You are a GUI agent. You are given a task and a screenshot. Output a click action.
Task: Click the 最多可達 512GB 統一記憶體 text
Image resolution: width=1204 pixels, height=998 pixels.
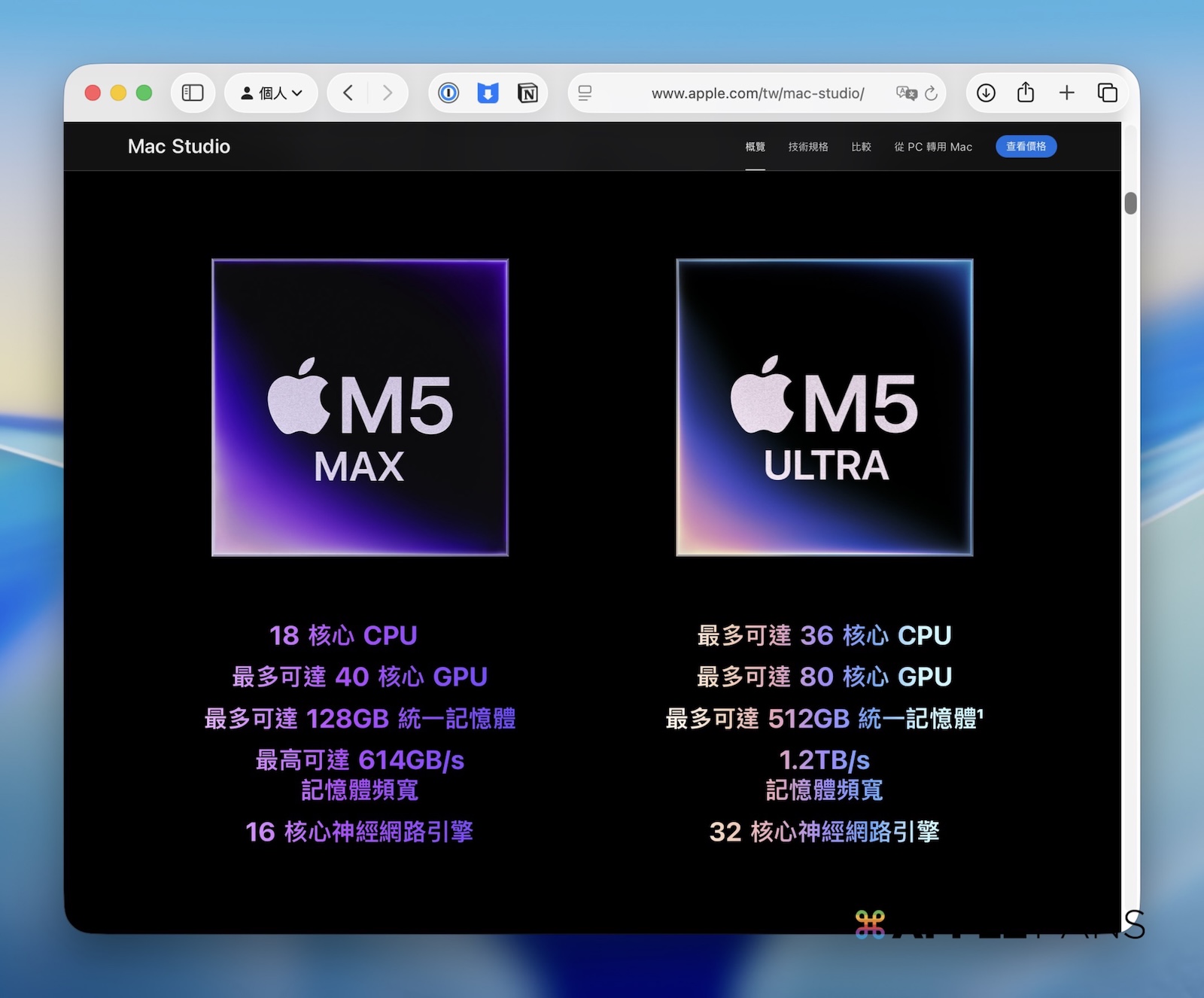[825, 718]
